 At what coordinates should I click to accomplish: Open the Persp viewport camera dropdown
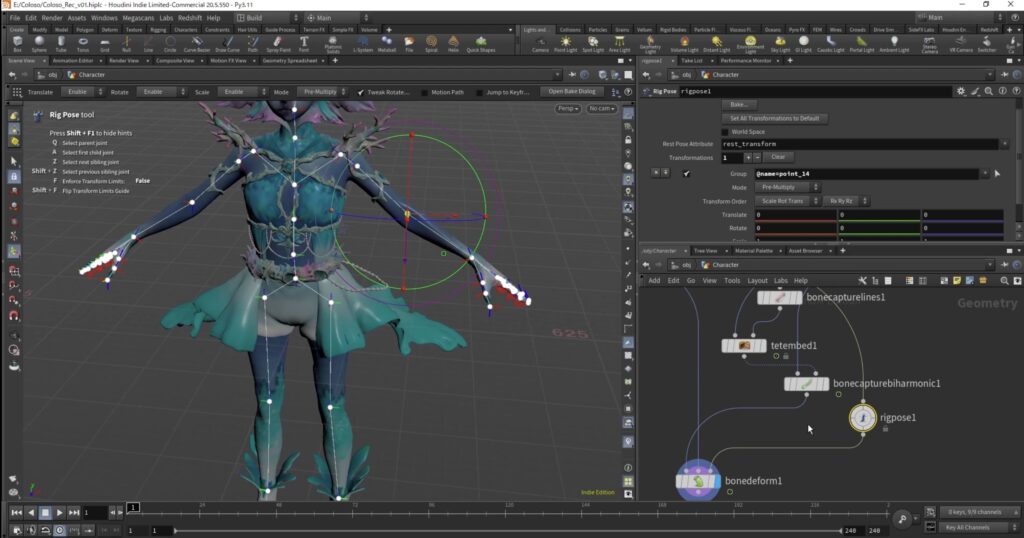568,108
